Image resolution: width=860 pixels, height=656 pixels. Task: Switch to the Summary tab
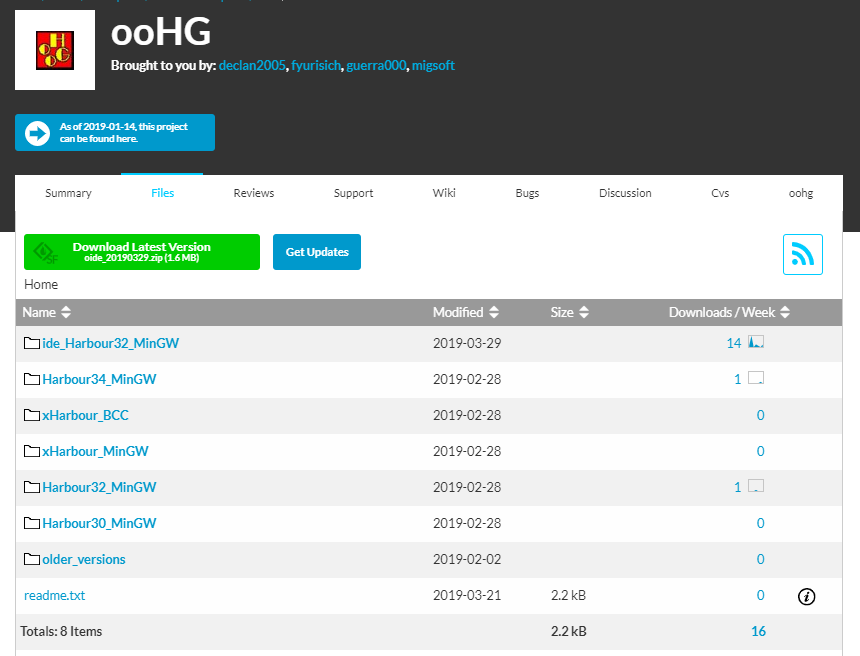[68, 193]
